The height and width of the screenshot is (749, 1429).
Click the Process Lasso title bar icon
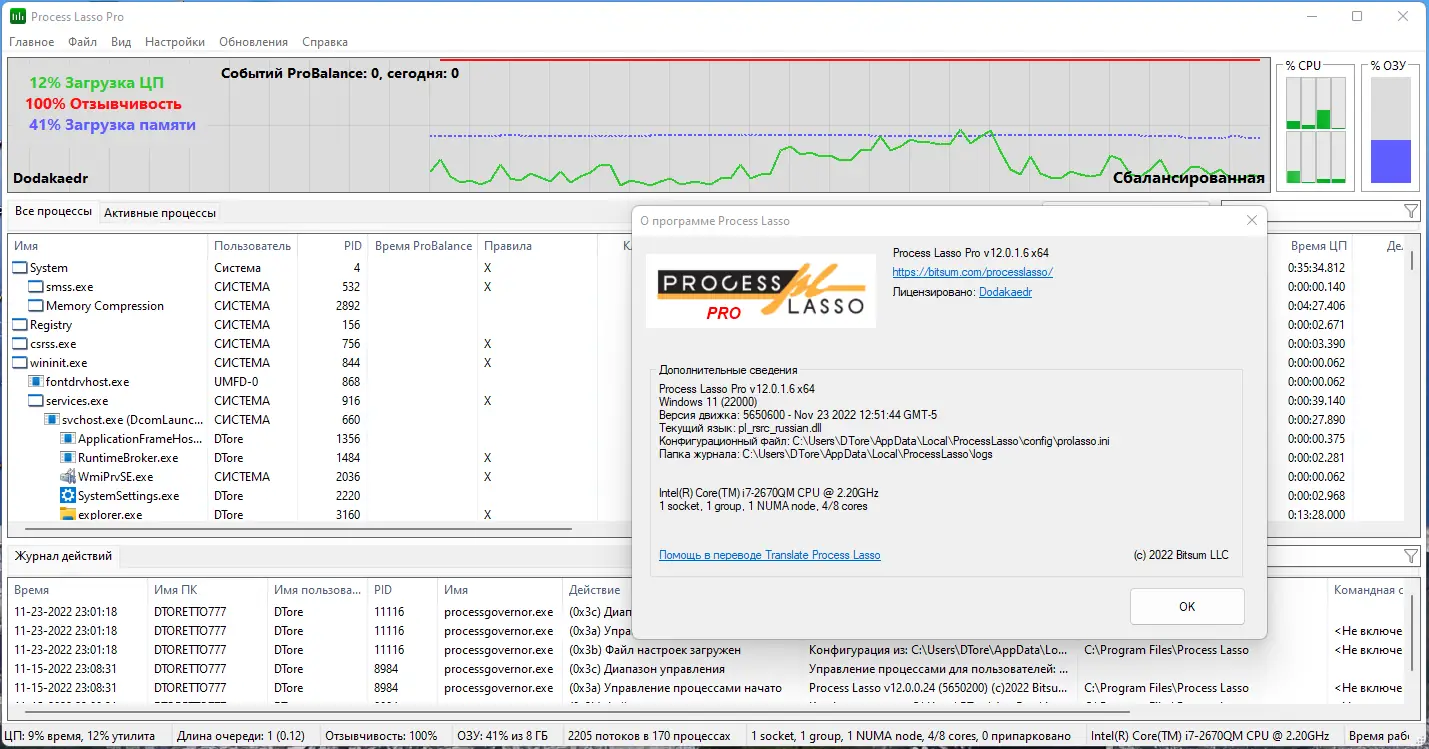coord(18,16)
